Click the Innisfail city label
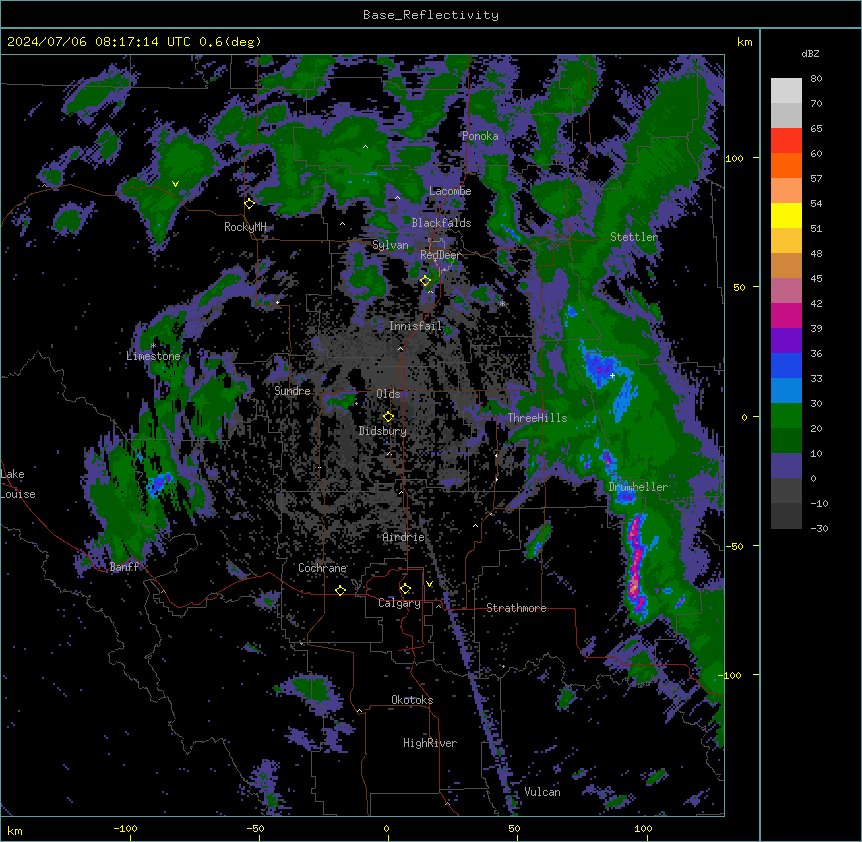 416,326
